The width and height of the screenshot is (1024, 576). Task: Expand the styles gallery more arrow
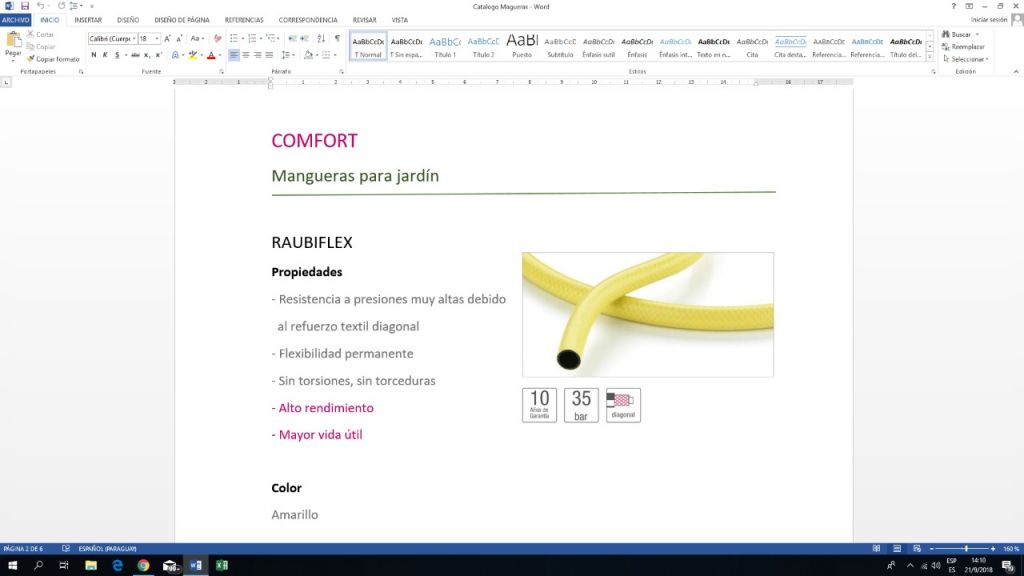tap(930, 57)
